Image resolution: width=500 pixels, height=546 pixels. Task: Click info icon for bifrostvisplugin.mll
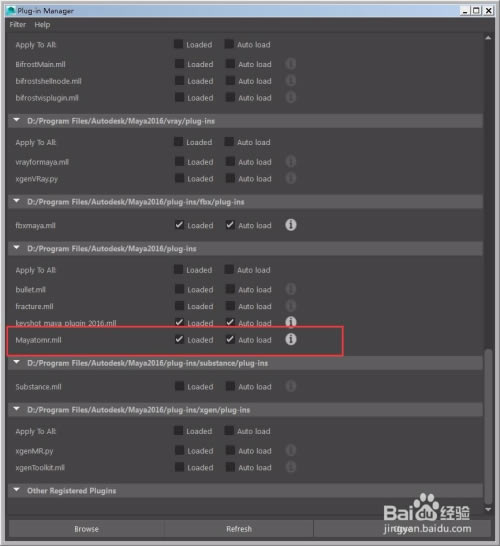tap(291, 97)
